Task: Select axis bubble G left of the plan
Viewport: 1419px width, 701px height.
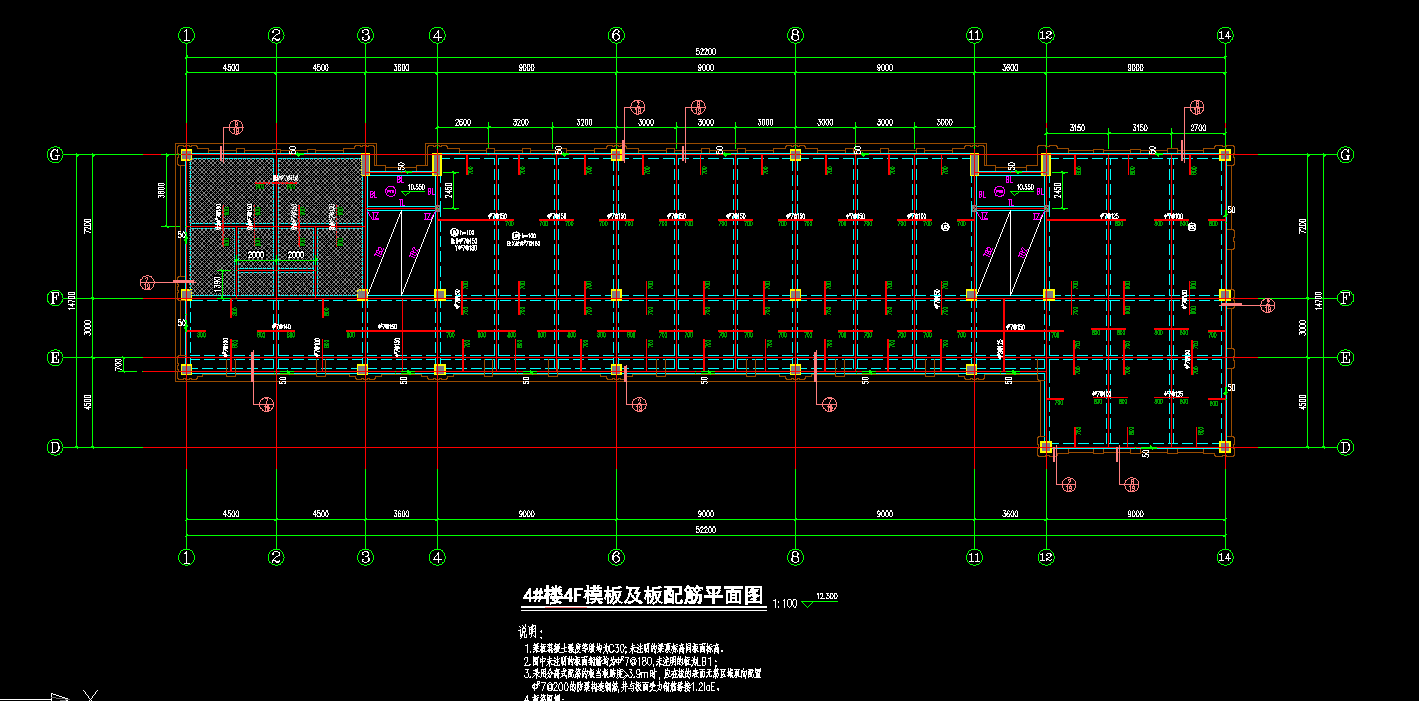Action: [56, 155]
